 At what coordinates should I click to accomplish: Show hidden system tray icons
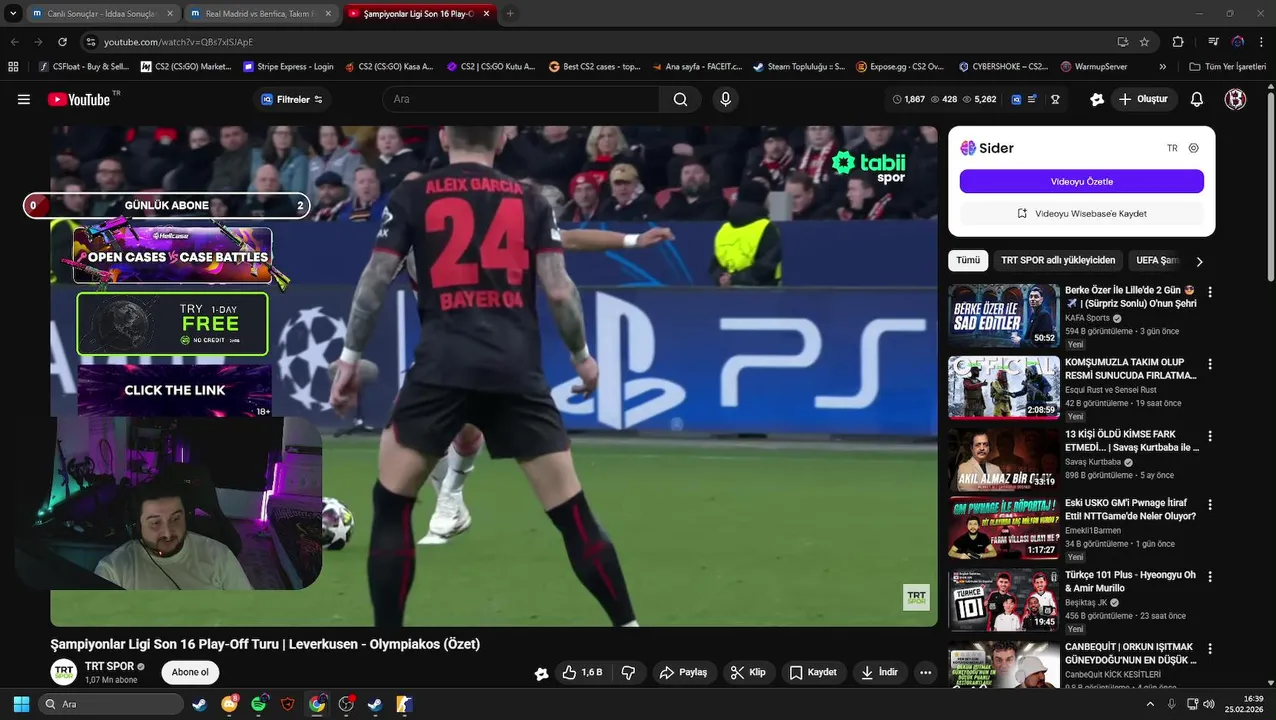pos(1150,704)
